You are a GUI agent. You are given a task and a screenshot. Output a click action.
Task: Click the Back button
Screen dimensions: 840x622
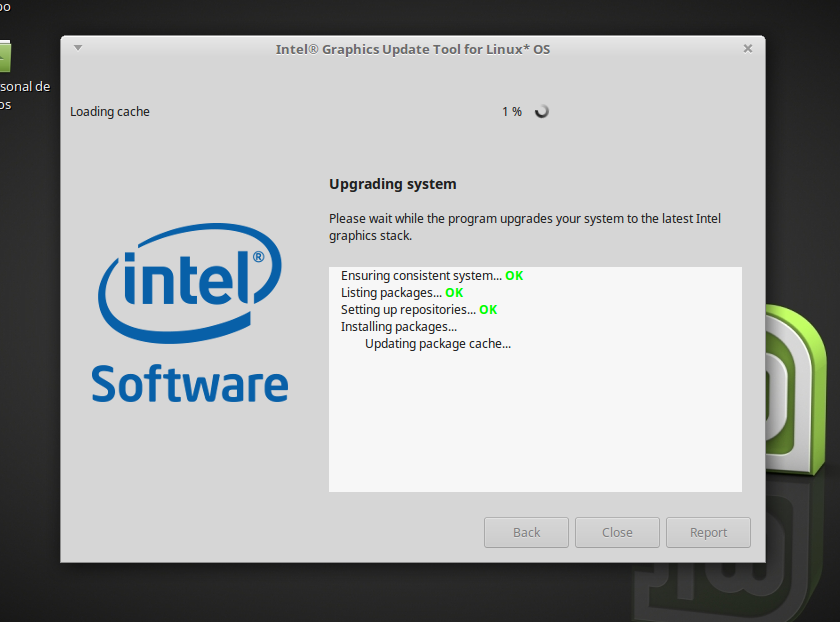click(526, 533)
